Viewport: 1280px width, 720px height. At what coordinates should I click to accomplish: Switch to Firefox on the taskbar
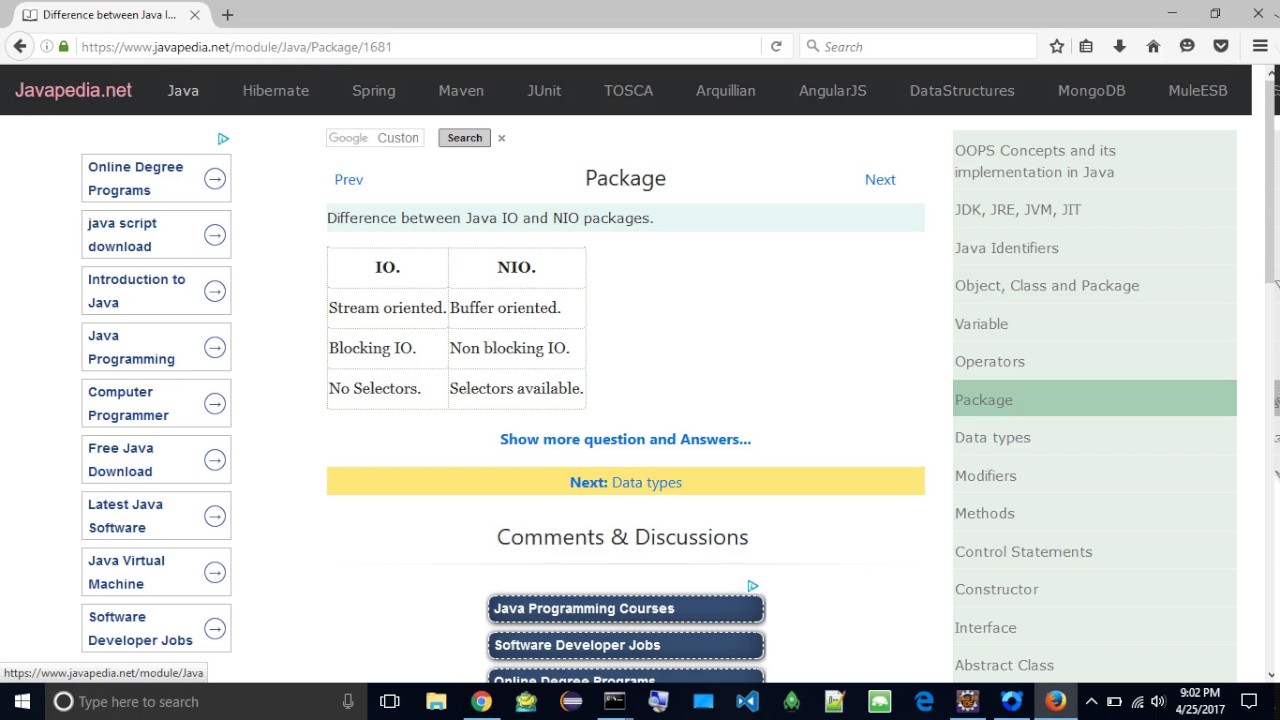[1055, 702]
